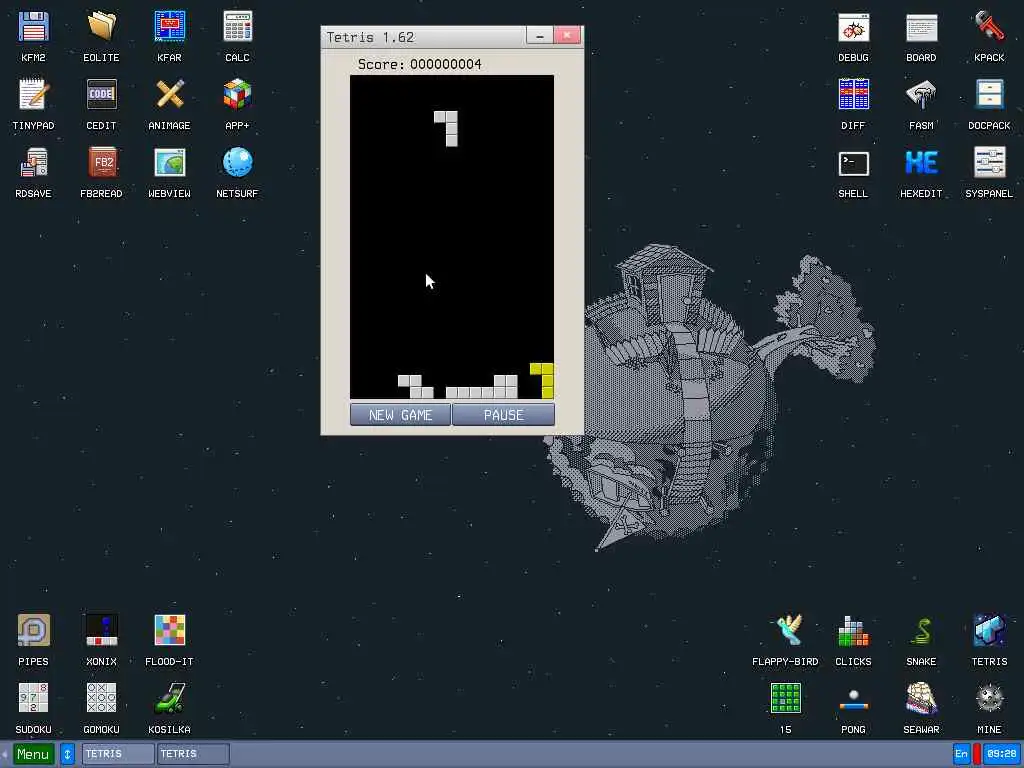Click the PAUSE button in Tetris
This screenshot has width=1024, height=768.
pos(504,415)
